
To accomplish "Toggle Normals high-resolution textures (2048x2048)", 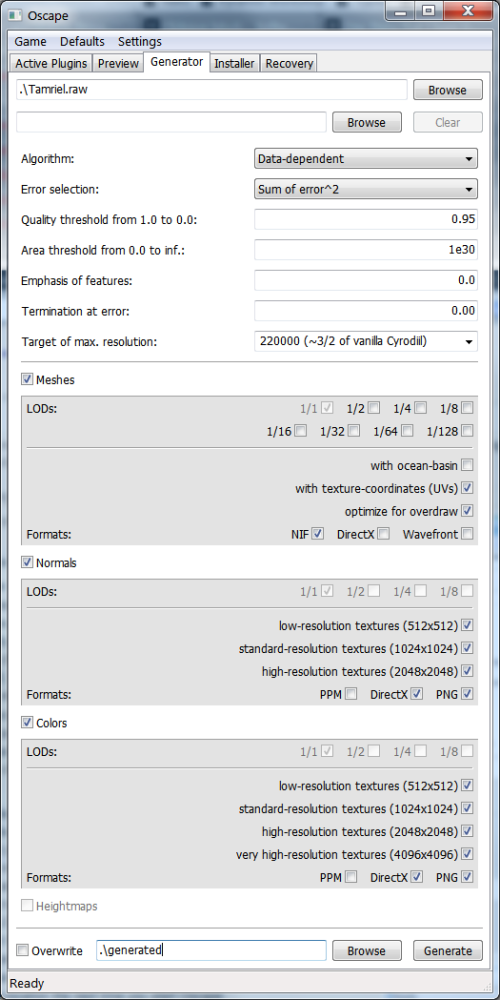I will pos(467,671).
